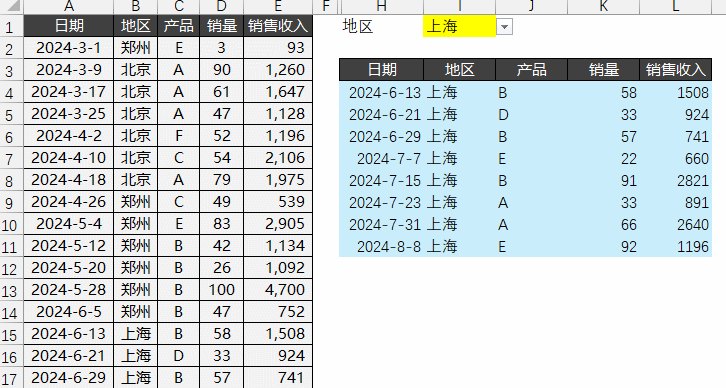
Task: Select column F header
Action: point(326,6)
